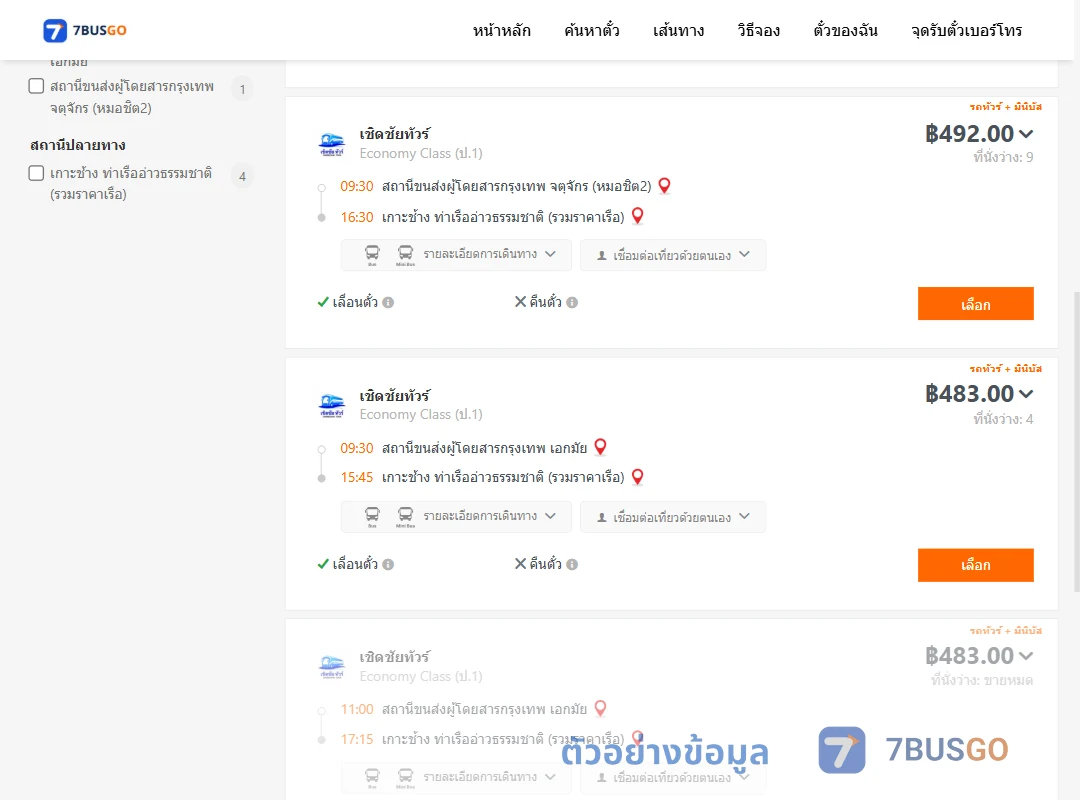Open the หน้าหลัก menu item
The image size is (1080, 800).
(x=501, y=30)
